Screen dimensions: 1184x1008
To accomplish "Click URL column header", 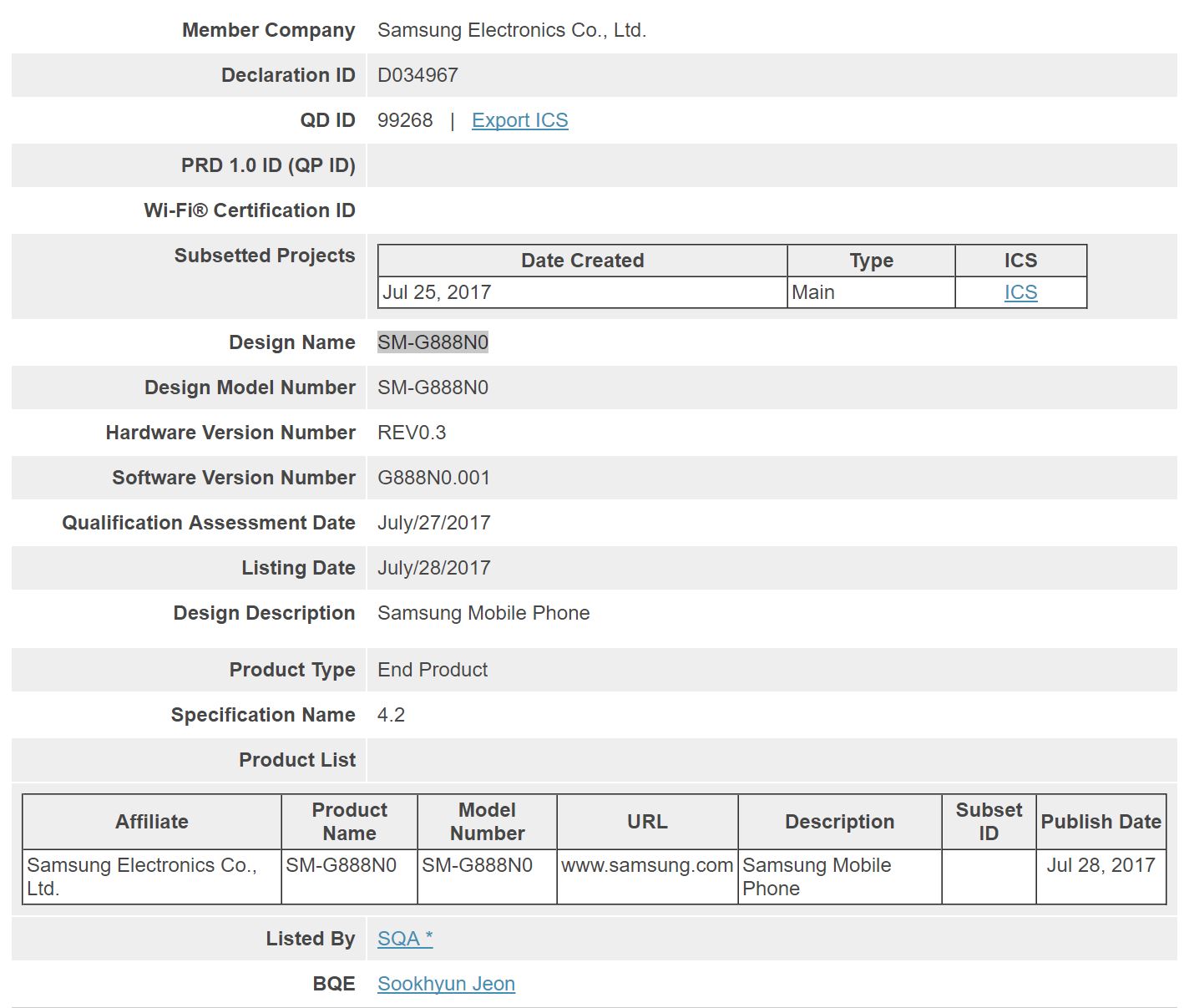I will click(x=647, y=822).
